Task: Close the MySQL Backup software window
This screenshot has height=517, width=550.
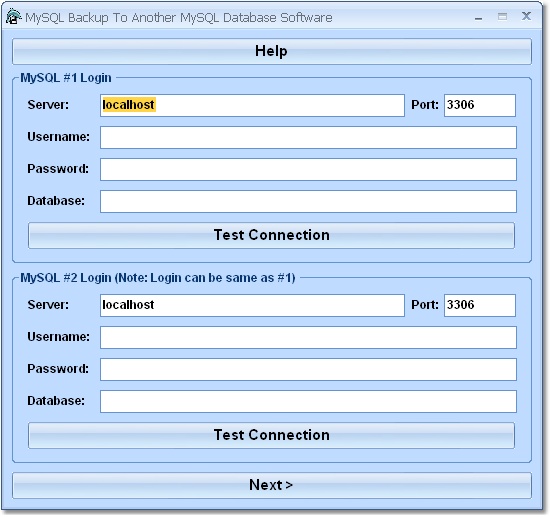Action: 526,16
